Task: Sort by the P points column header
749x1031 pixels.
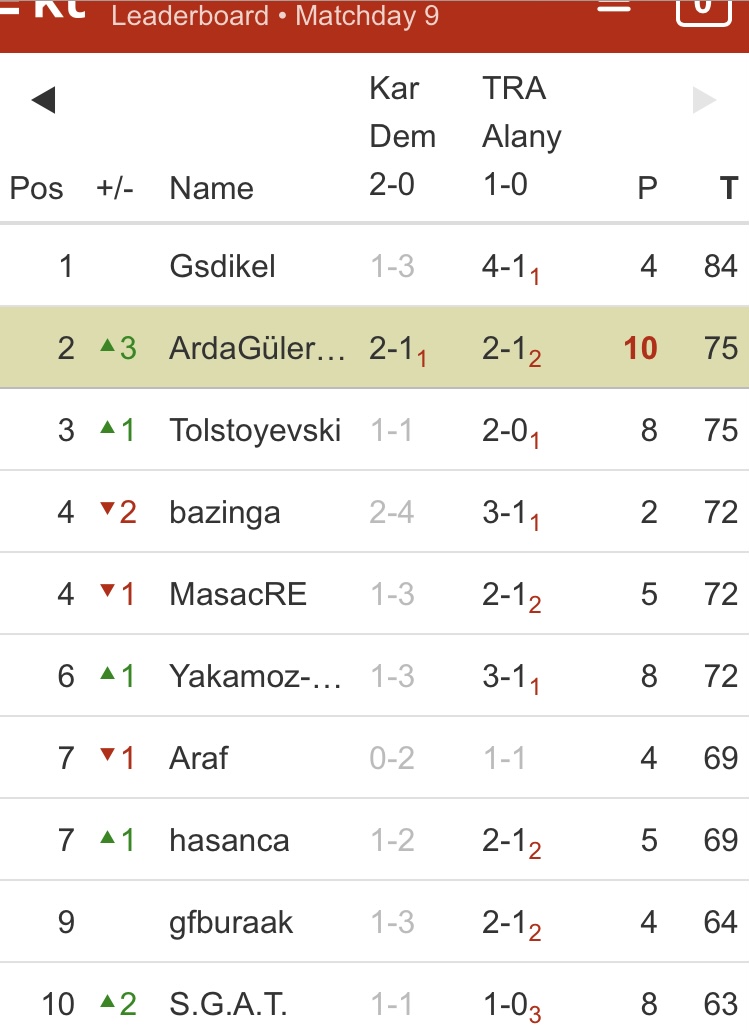Action: [648, 188]
